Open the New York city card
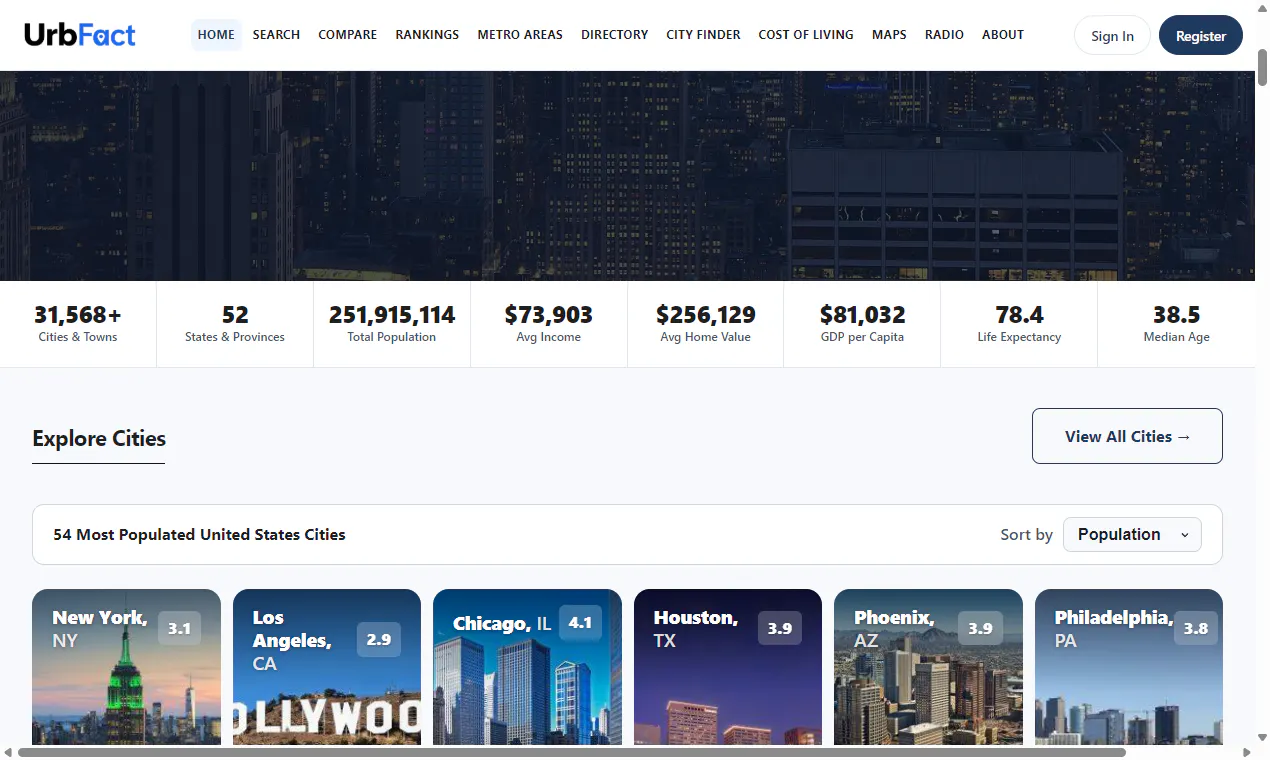 [x=126, y=666]
